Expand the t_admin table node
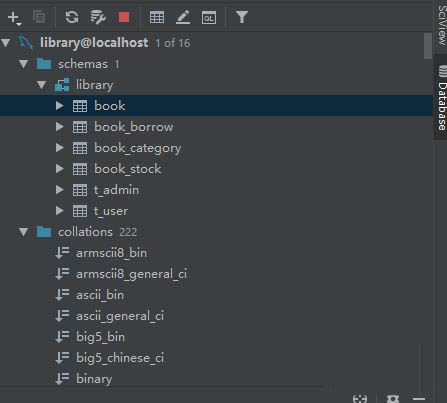The width and height of the screenshot is (447, 403). pos(60,190)
